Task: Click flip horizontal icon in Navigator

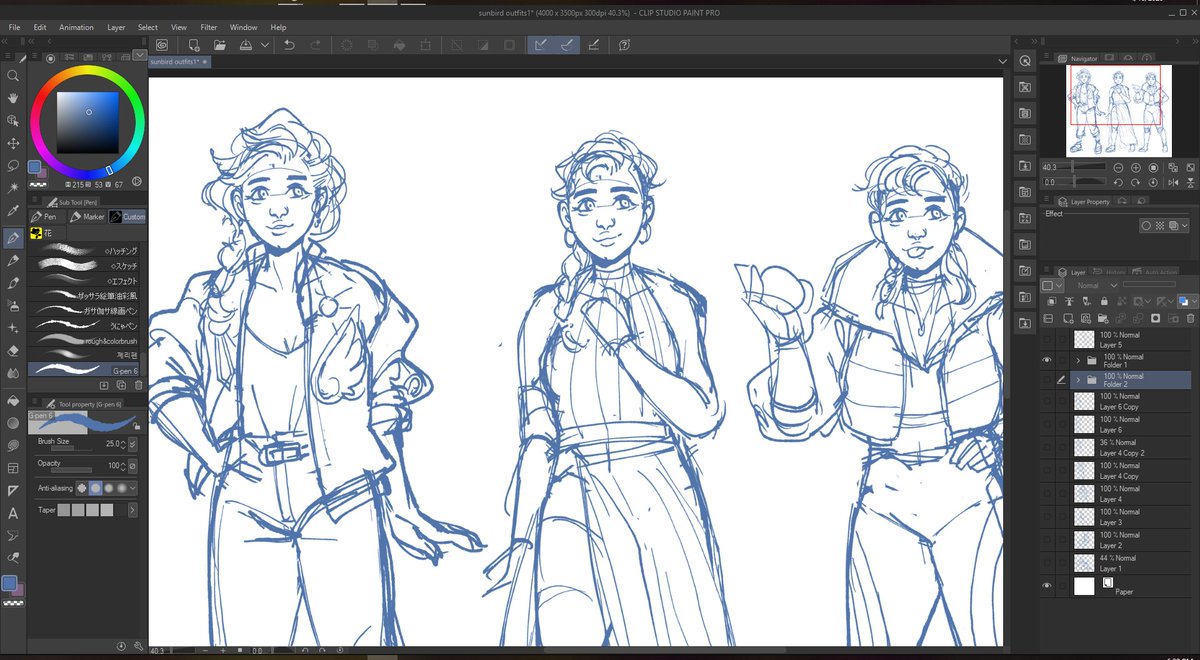Action: pos(1172,183)
